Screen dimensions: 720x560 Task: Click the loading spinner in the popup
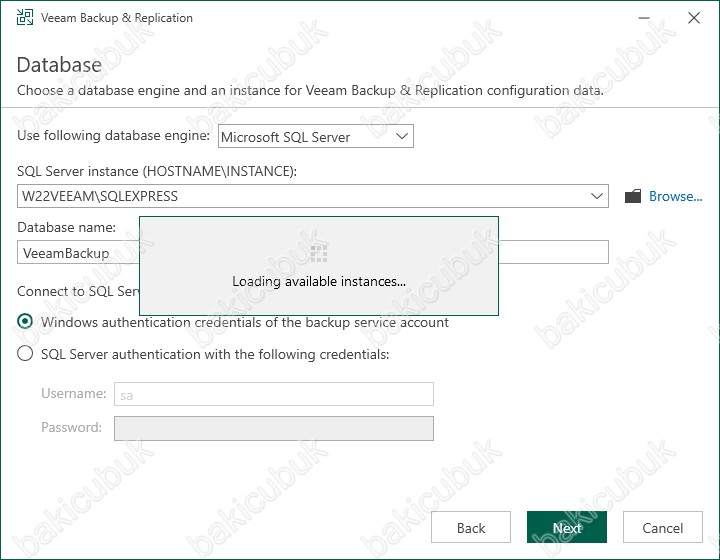click(x=319, y=253)
